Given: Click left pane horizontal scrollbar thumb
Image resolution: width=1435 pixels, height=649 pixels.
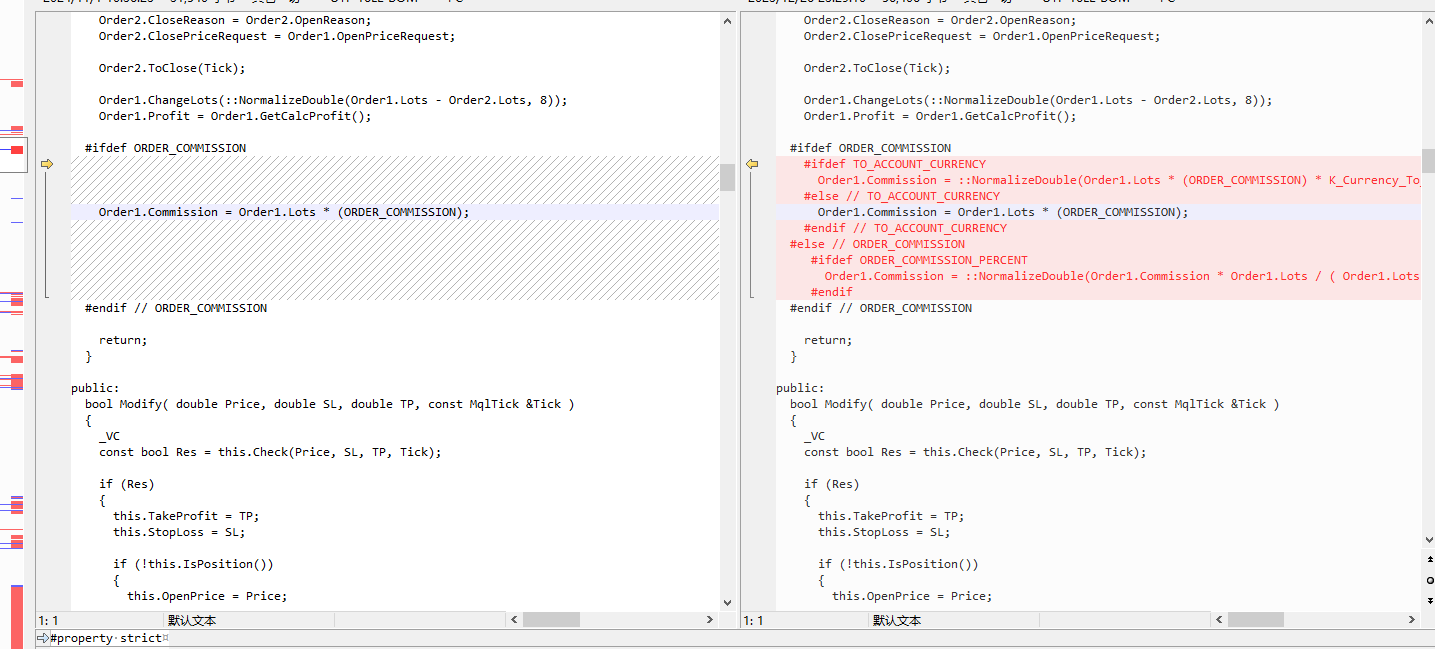Looking at the screenshot, I should click(x=551, y=620).
